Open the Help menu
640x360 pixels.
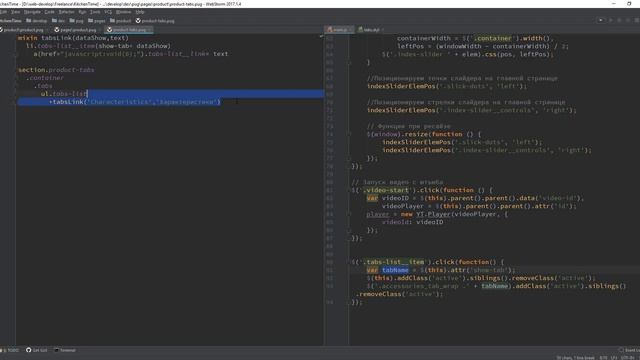pyautogui.click(x=140, y=12)
